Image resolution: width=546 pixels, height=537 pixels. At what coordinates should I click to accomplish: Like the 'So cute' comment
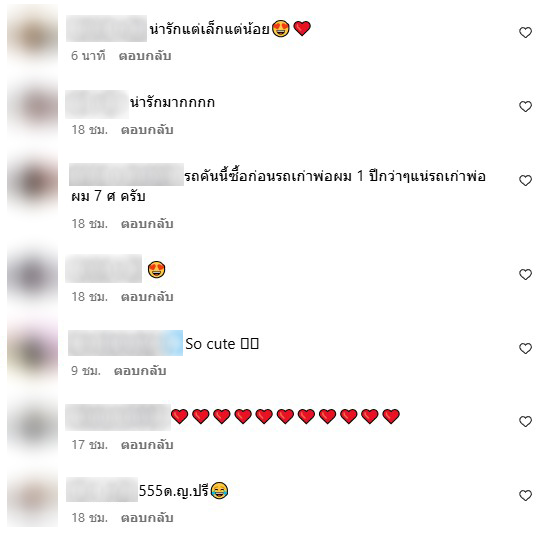[525, 348]
